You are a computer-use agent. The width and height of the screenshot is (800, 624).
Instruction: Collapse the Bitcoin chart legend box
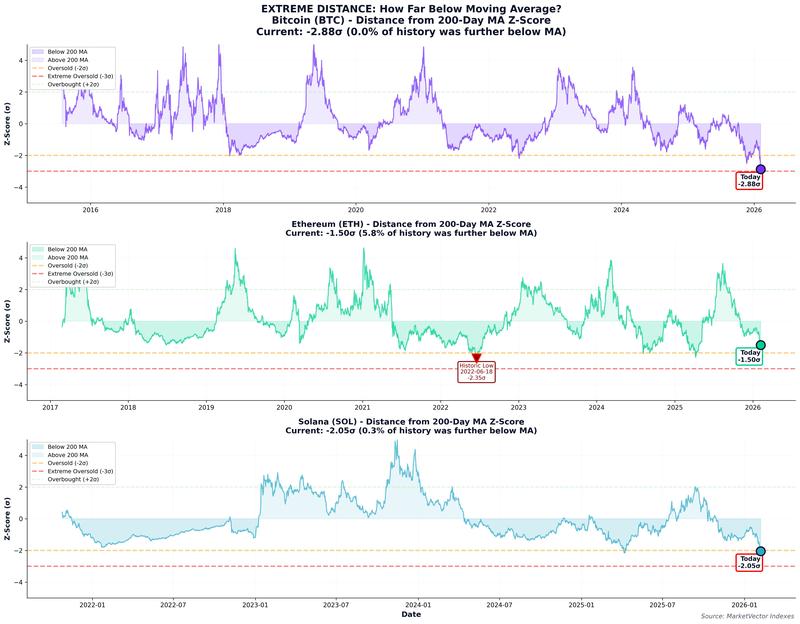(73, 68)
